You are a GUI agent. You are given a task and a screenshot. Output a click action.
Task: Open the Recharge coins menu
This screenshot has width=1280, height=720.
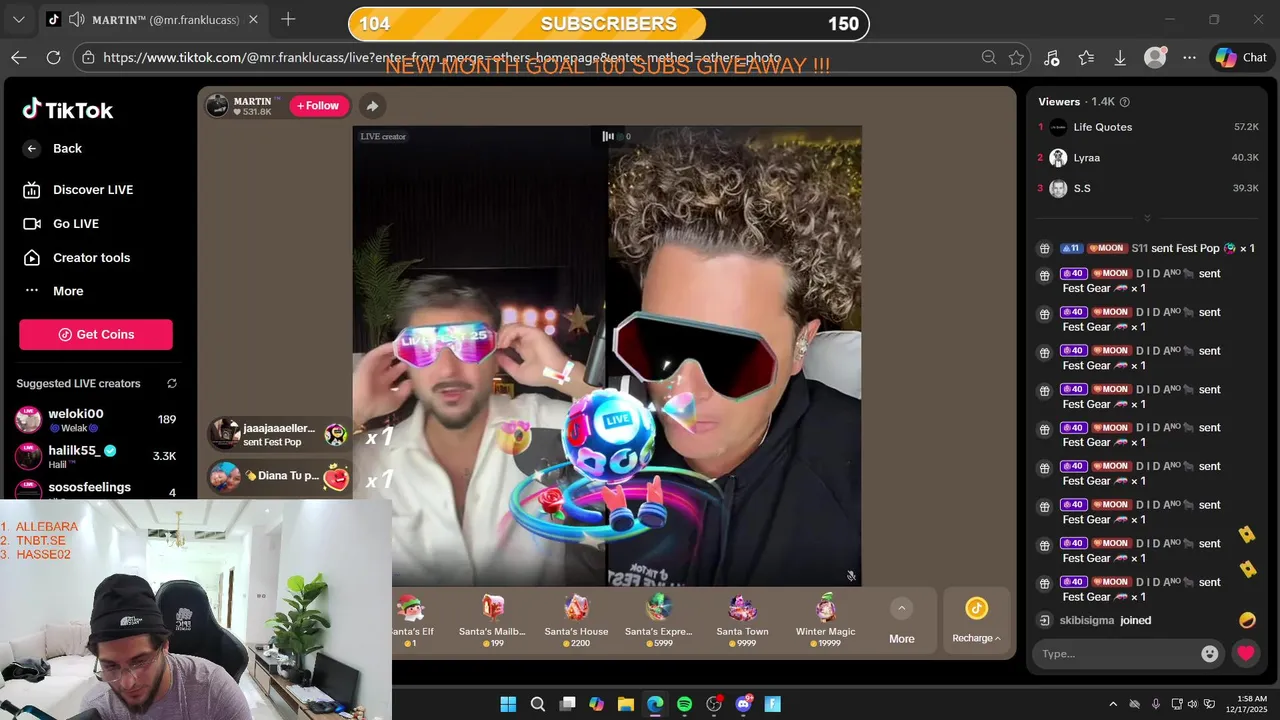(976, 621)
